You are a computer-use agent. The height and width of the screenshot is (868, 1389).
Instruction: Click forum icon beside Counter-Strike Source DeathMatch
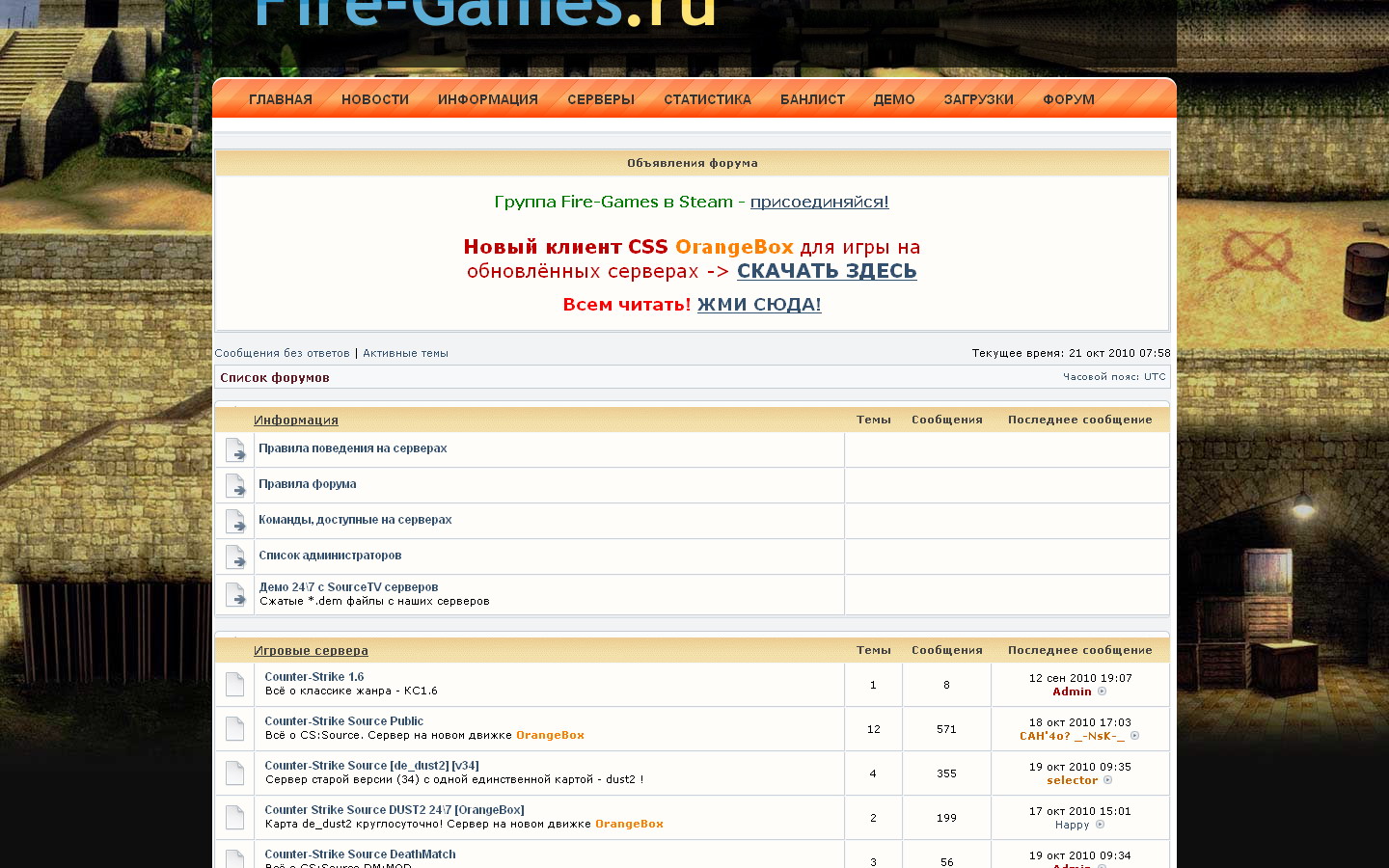coord(234,858)
